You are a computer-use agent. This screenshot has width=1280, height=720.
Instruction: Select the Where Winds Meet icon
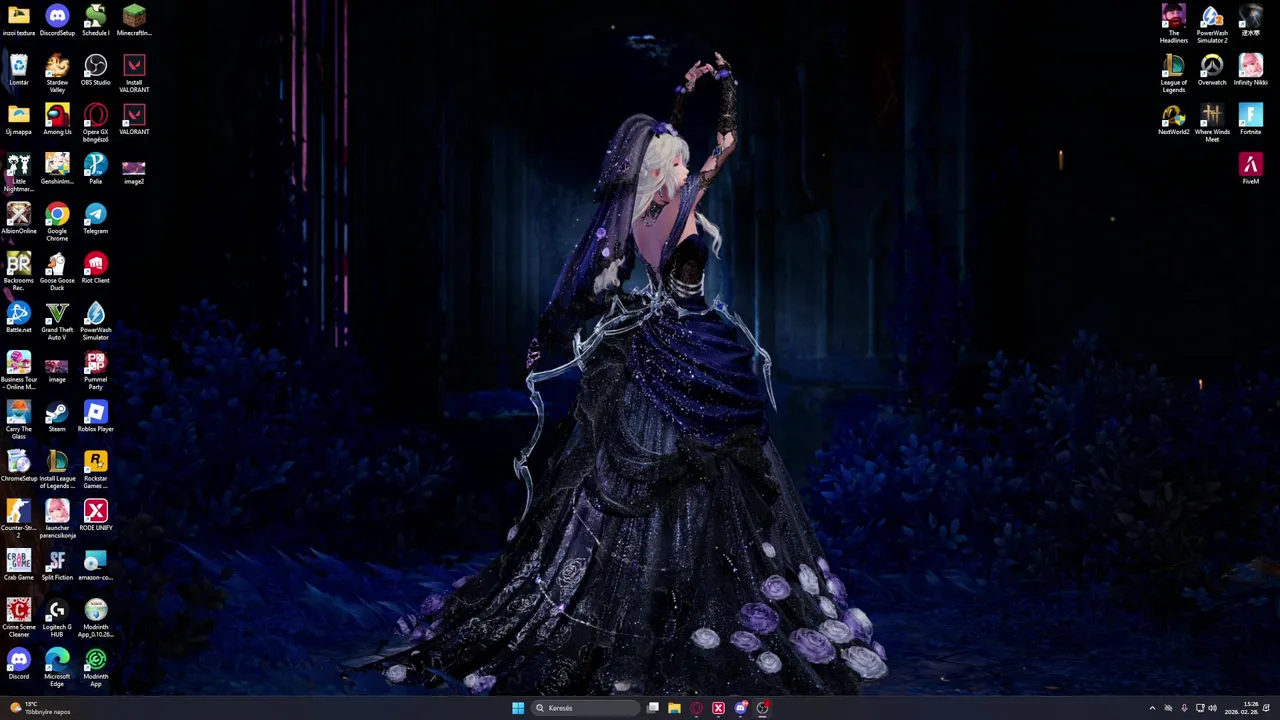pos(1212,123)
